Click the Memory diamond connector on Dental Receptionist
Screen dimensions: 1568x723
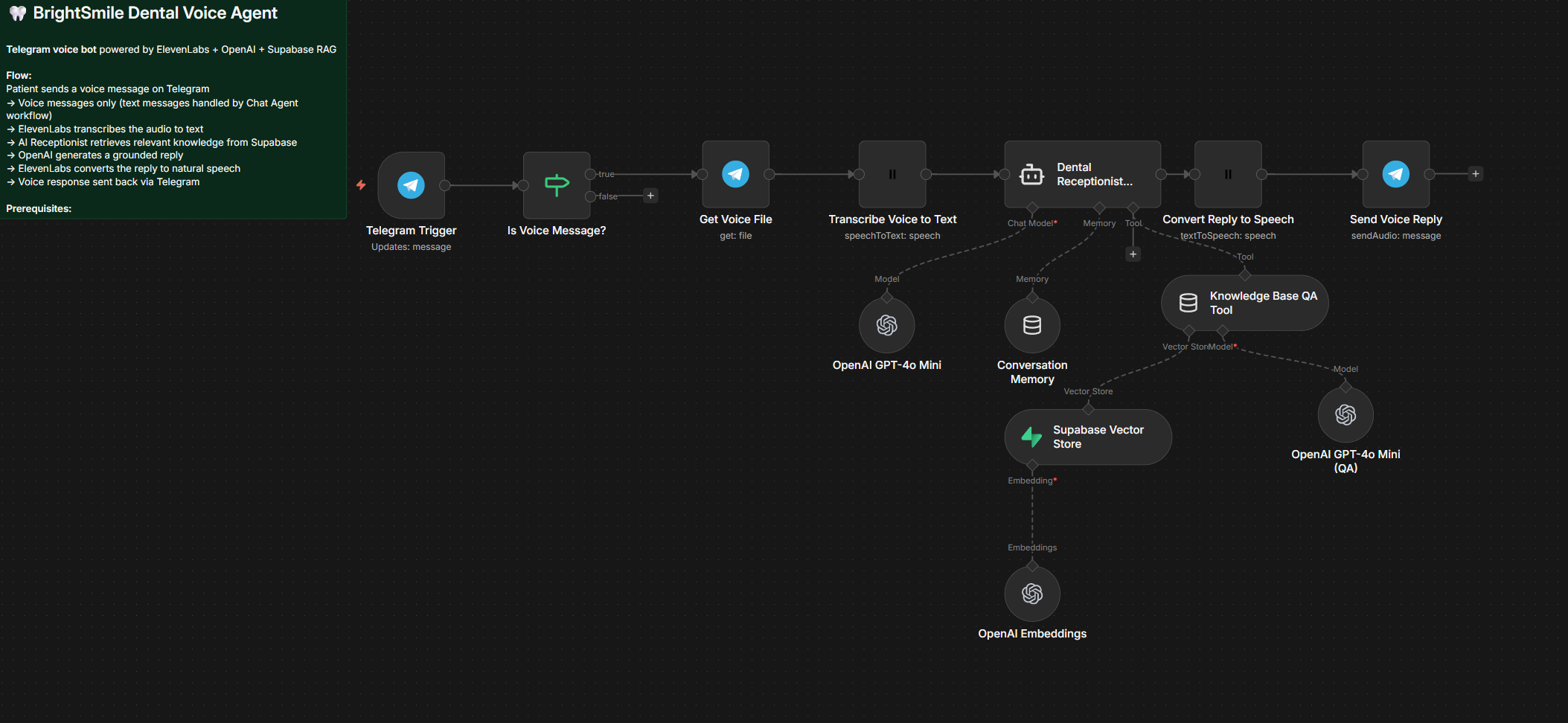1099,208
